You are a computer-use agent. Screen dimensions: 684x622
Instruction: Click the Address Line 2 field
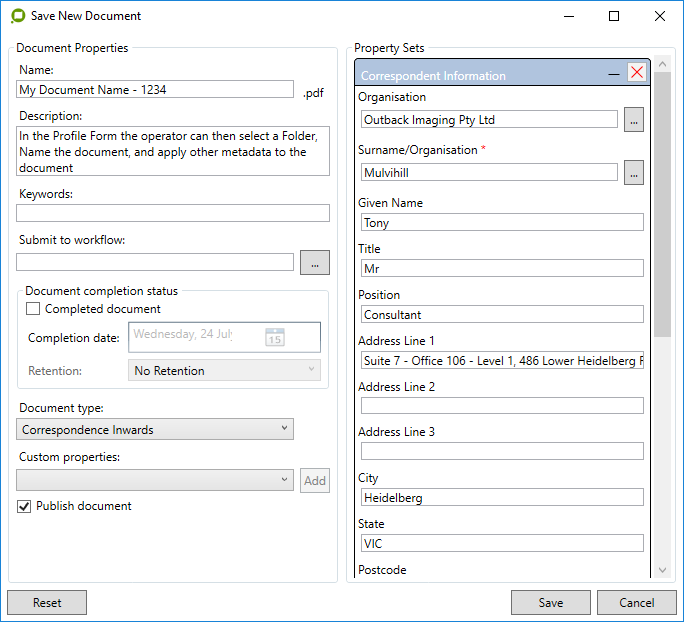pos(502,406)
